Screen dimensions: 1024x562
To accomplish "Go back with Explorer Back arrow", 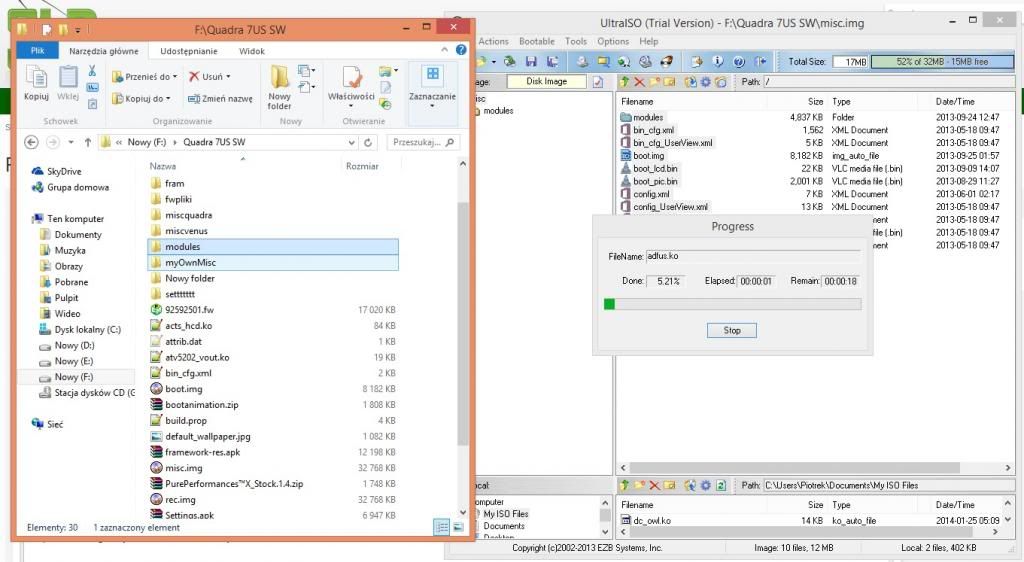I will click(31, 142).
